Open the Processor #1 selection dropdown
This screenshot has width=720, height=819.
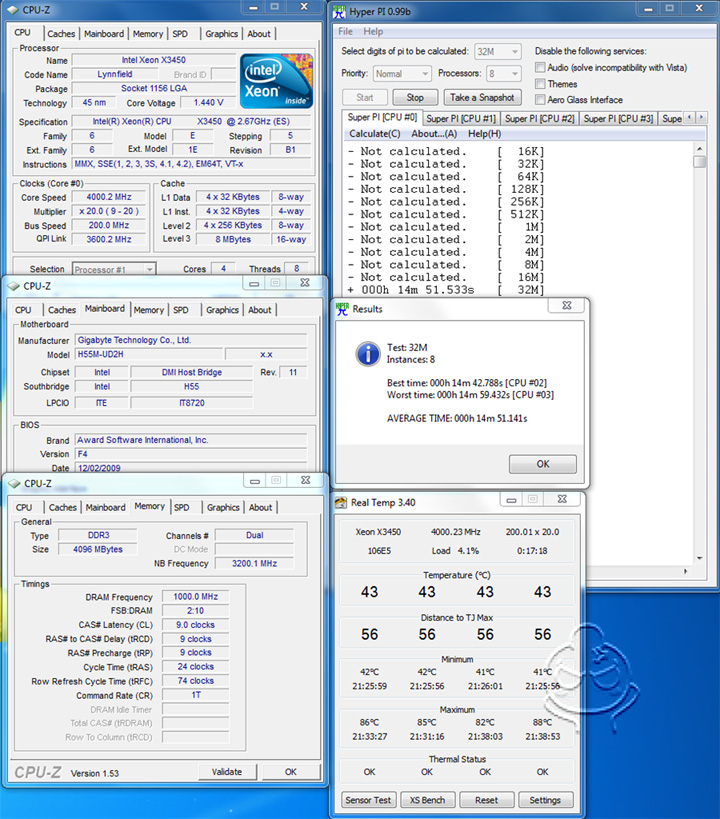tap(114, 269)
